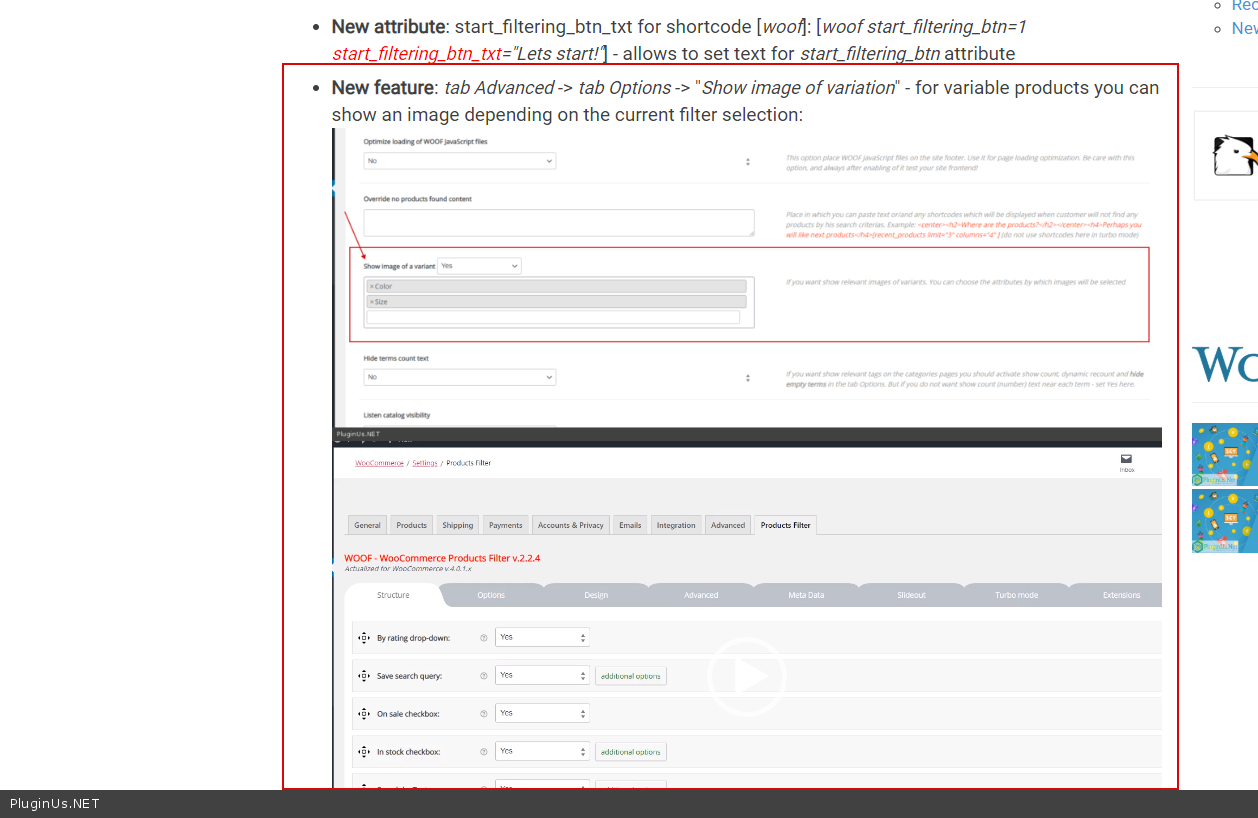
Task: Remove the Size tag in variant attributes
Action: point(371,302)
